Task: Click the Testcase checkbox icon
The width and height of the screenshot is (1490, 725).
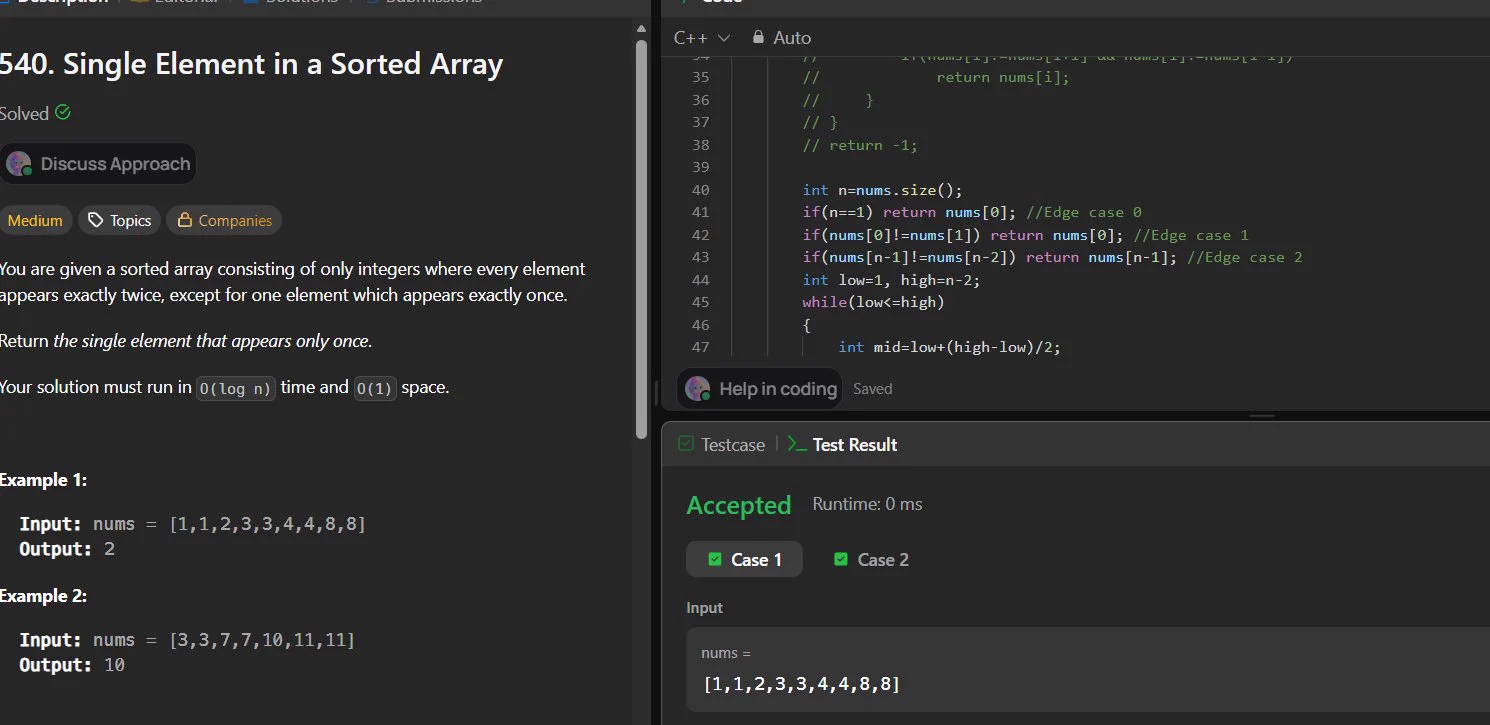Action: coord(686,444)
